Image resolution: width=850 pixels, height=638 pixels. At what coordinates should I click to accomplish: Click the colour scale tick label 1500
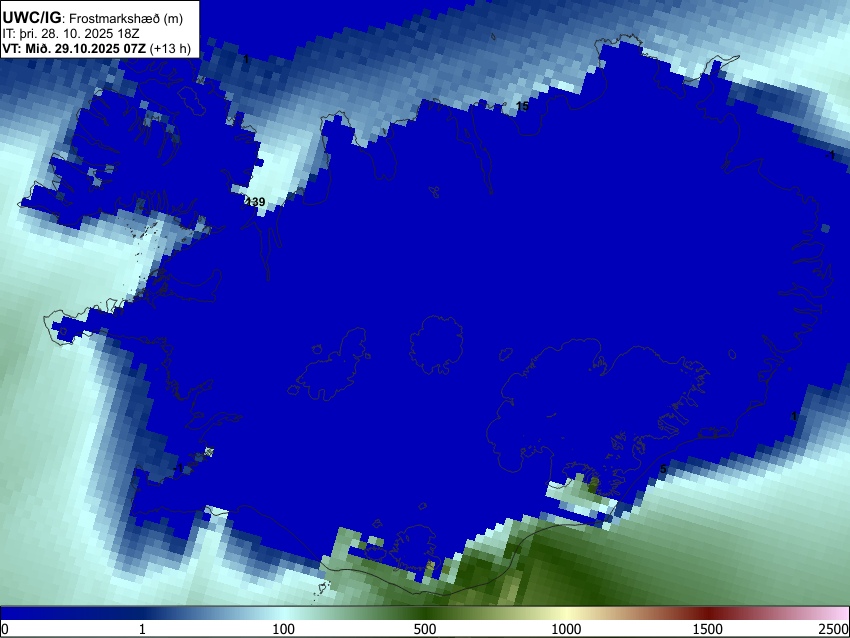(x=708, y=629)
